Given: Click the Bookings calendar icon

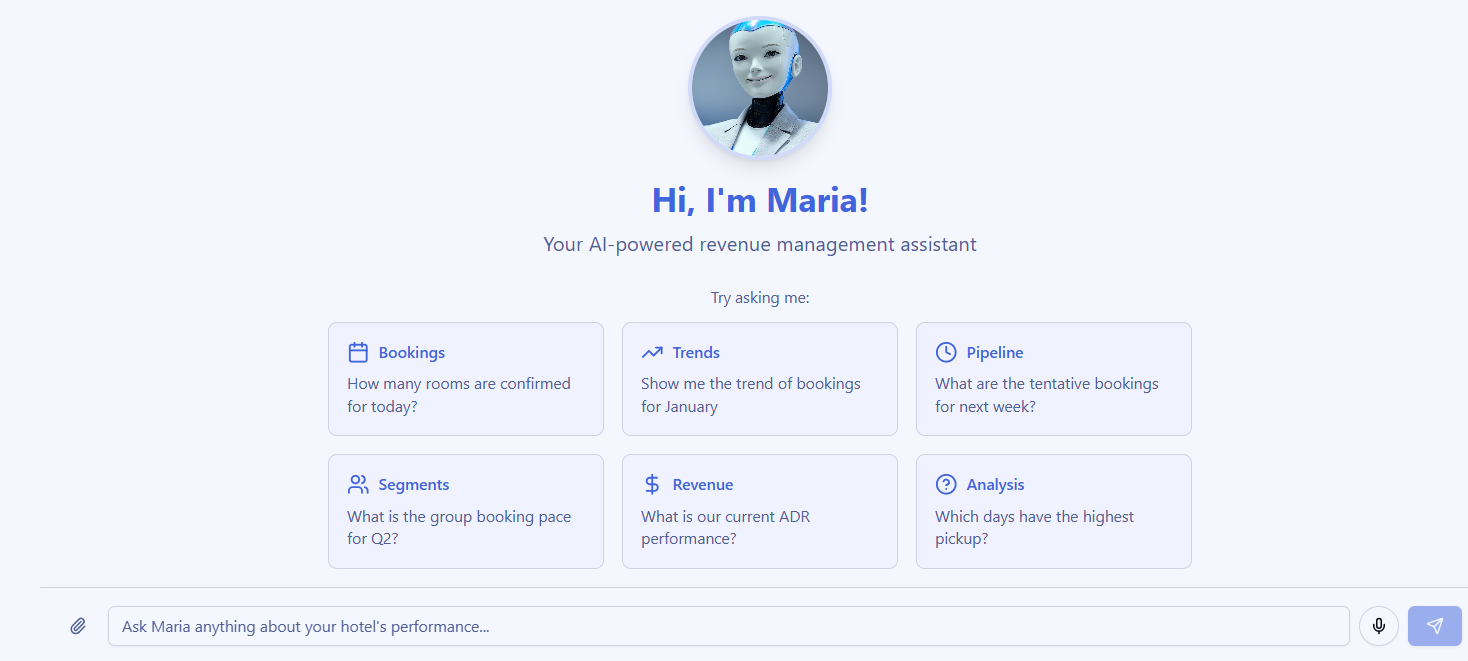Looking at the screenshot, I should (358, 352).
